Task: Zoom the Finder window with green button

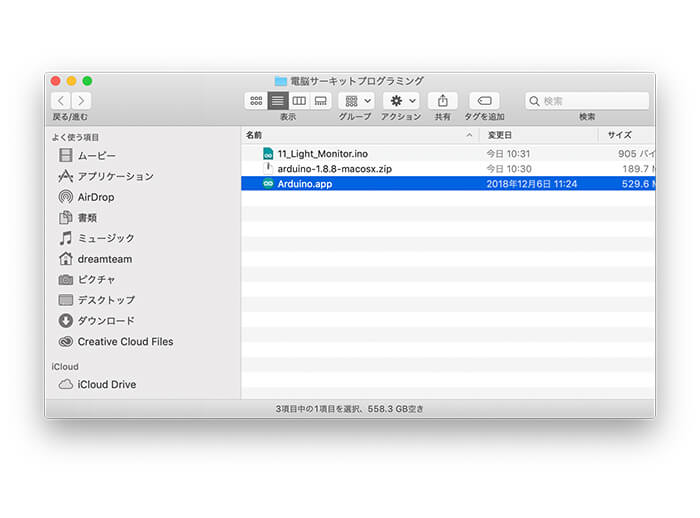Action: coord(88,81)
